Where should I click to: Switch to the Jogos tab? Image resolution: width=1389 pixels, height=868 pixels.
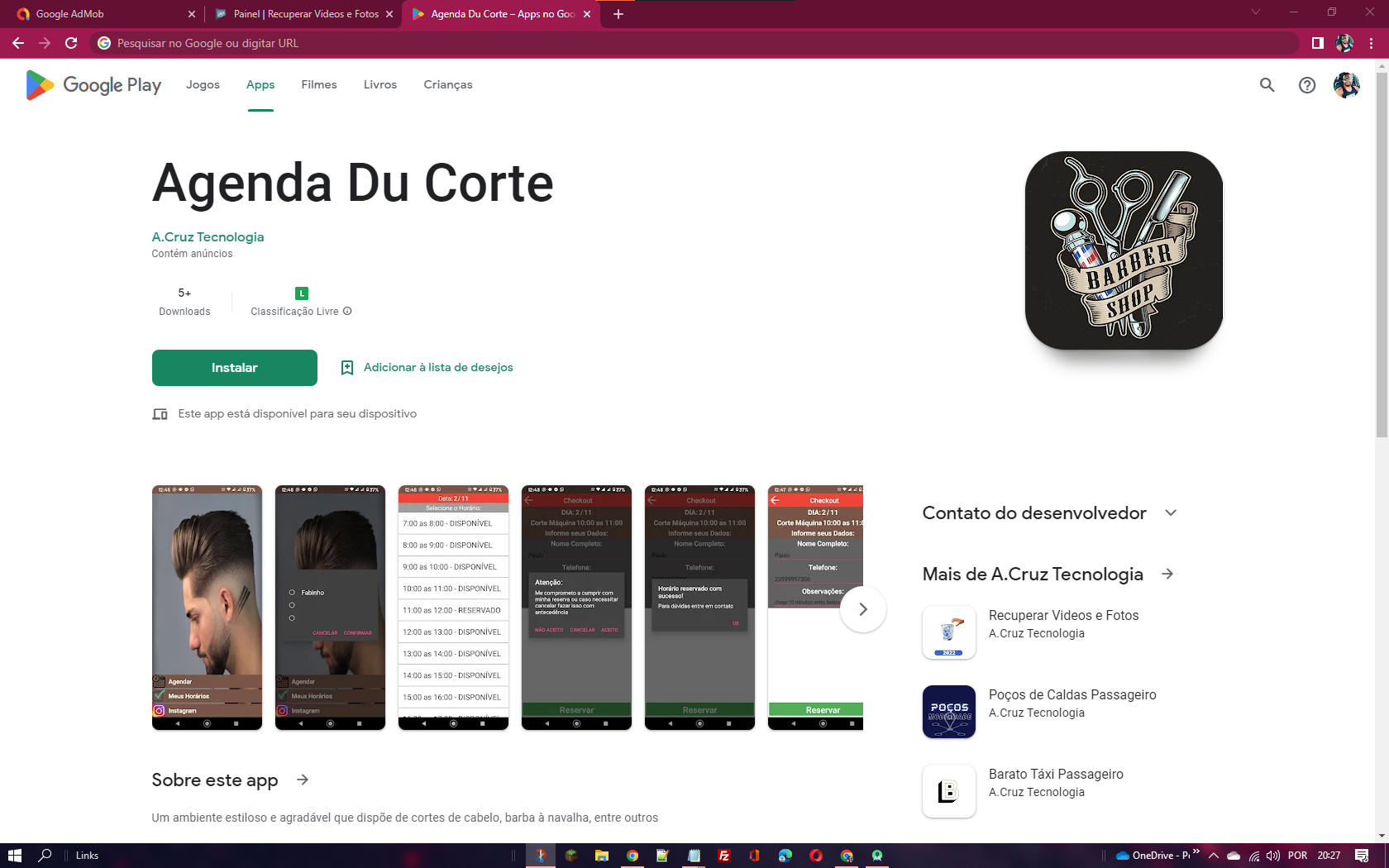click(x=203, y=85)
